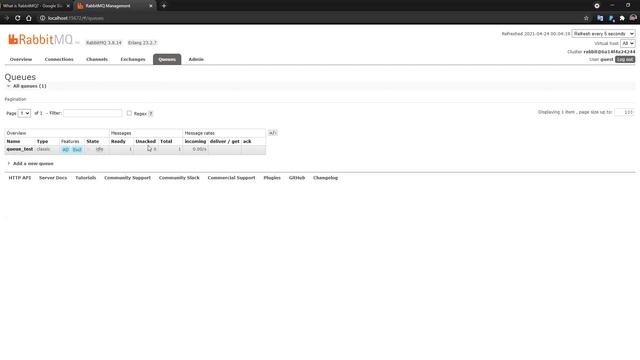Go to the browser home page icon
This screenshot has width=640, height=360.
(x=29, y=18)
